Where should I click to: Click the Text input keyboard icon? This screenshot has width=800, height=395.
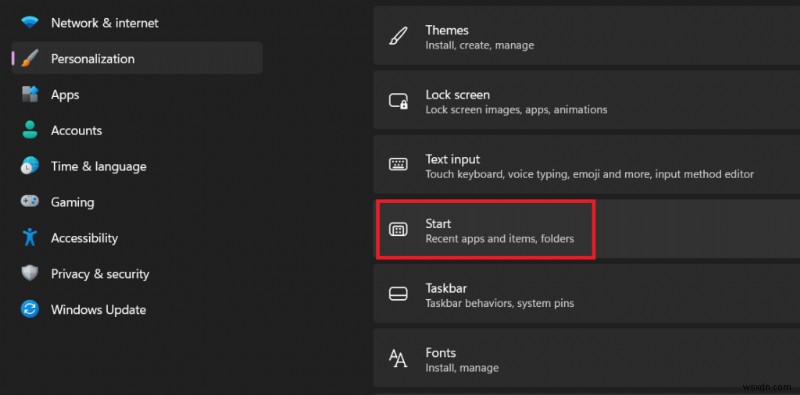[398, 164]
